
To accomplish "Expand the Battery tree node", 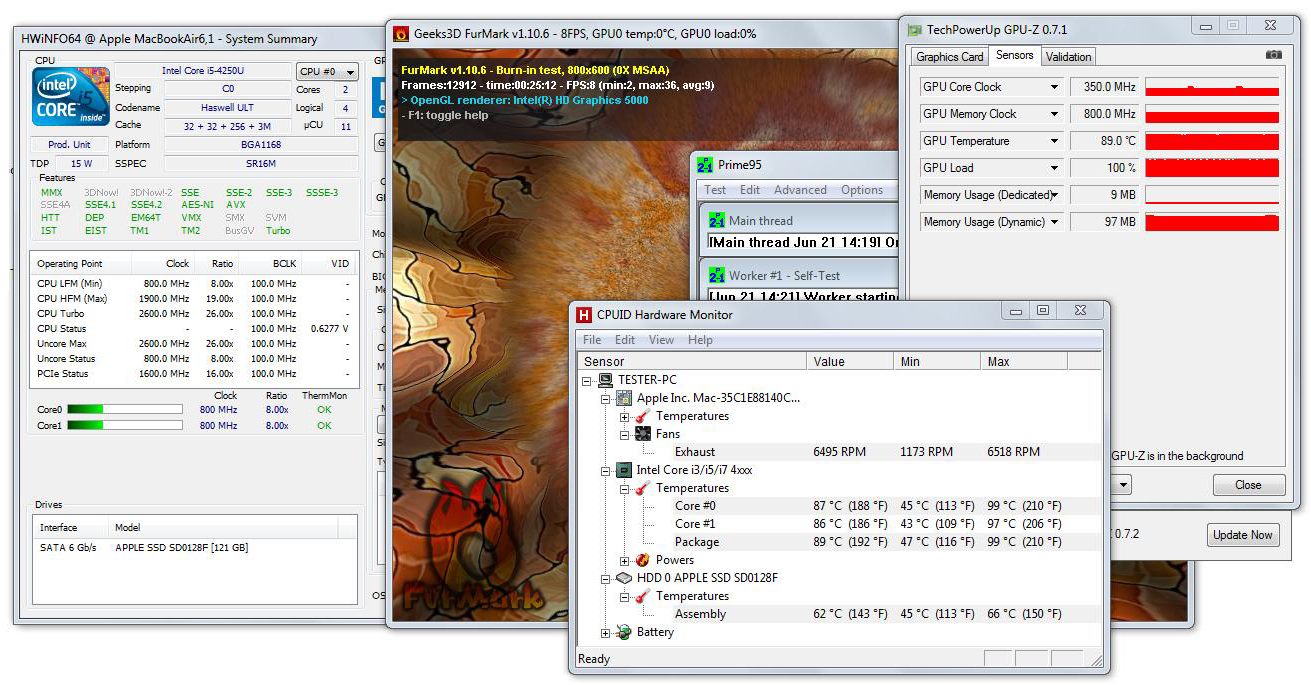I will tap(605, 633).
